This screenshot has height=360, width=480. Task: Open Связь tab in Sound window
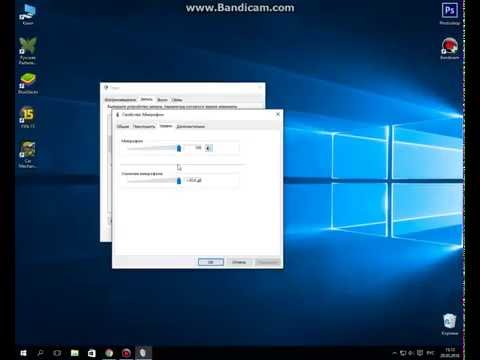click(x=177, y=100)
